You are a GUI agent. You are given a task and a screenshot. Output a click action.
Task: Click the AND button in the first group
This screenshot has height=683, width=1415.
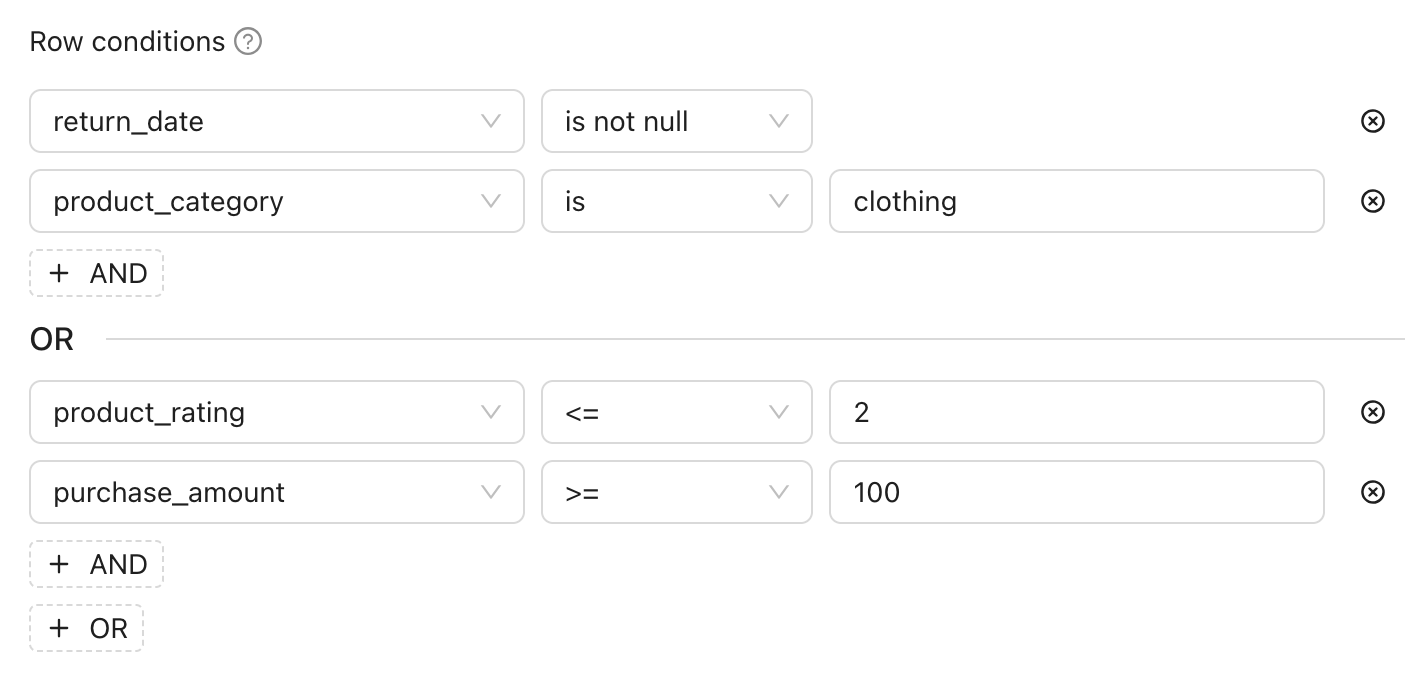click(x=96, y=272)
